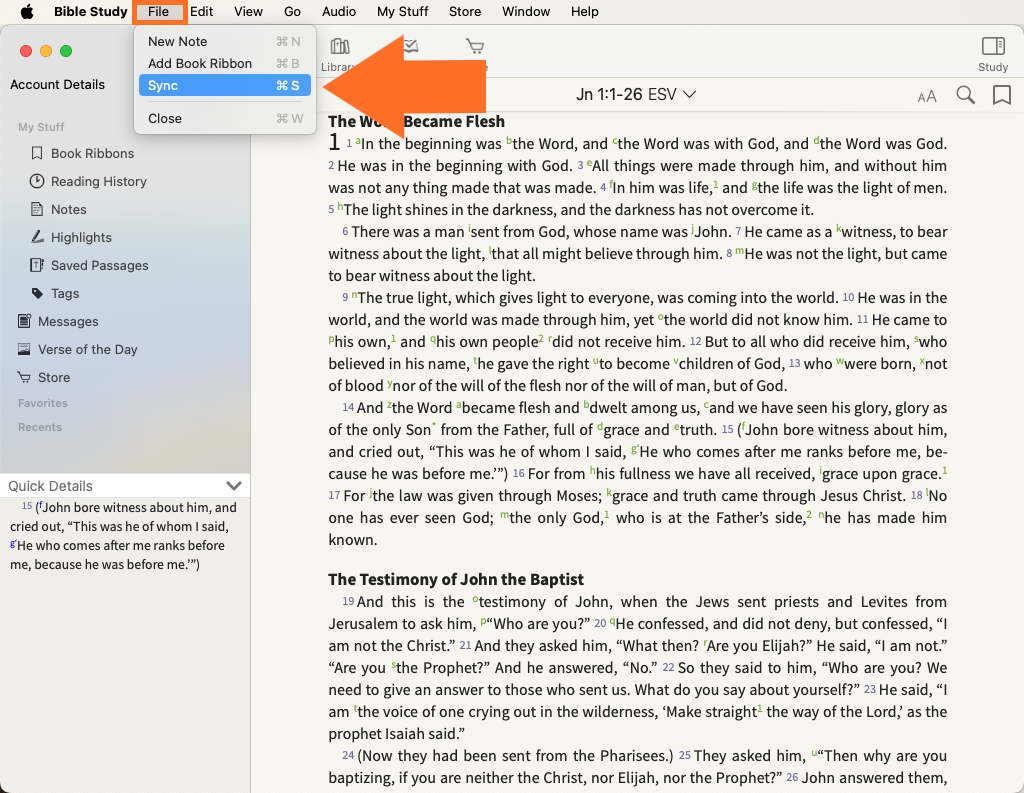
Task: Click the shopping cart toolbar icon
Action: [475, 47]
